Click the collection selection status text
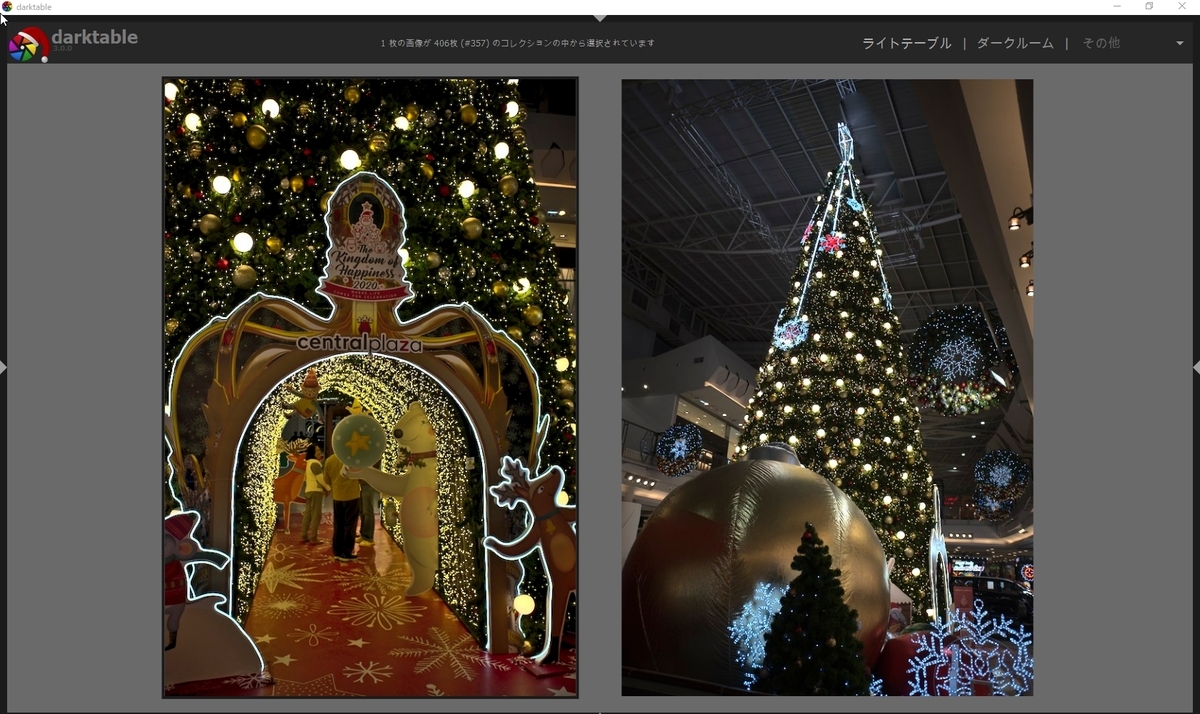This screenshot has height=714, width=1200. click(518, 44)
